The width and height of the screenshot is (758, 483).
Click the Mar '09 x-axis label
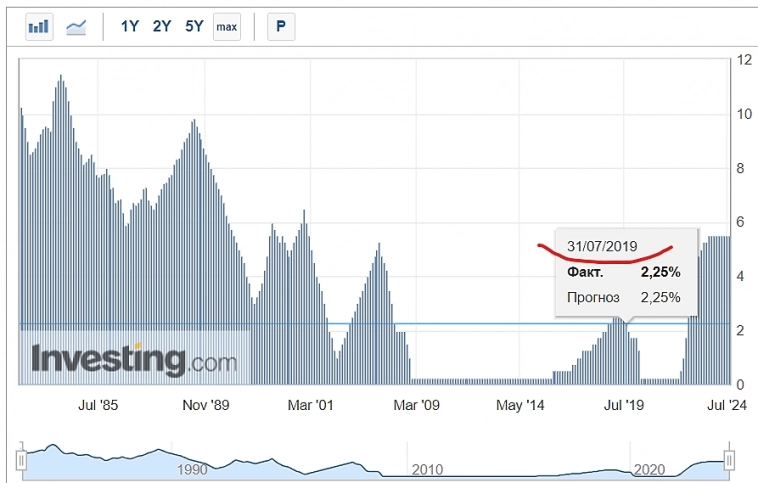click(416, 405)
